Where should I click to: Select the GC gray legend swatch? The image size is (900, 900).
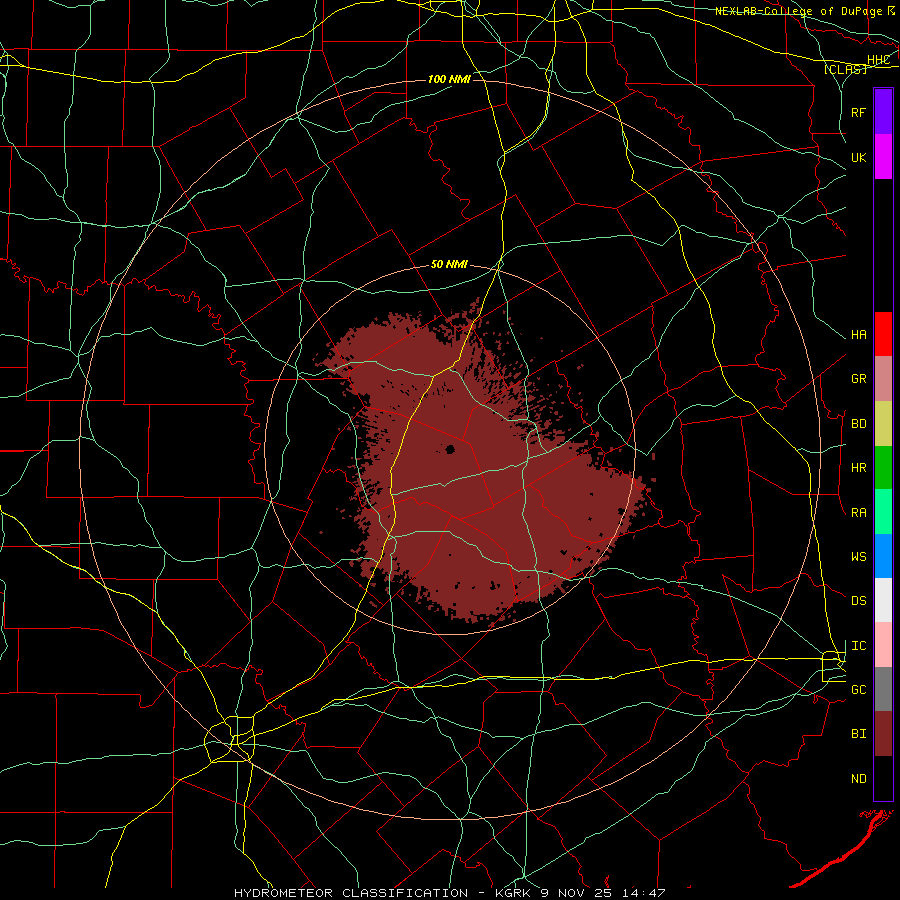(x=883, y=689)
